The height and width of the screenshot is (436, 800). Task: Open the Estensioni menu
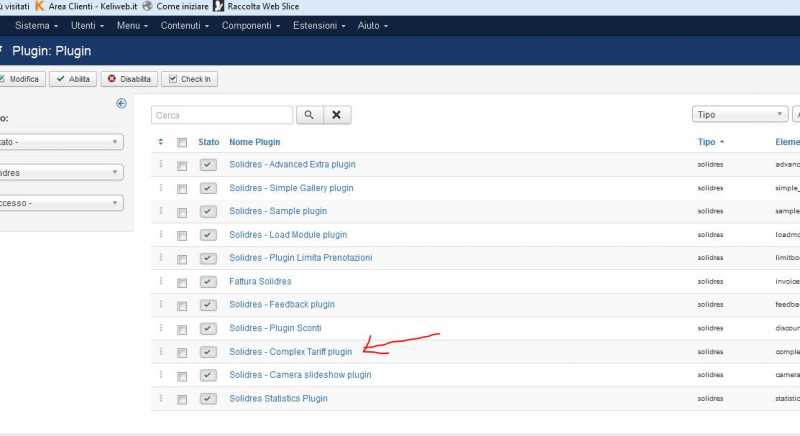click(319, 25)
